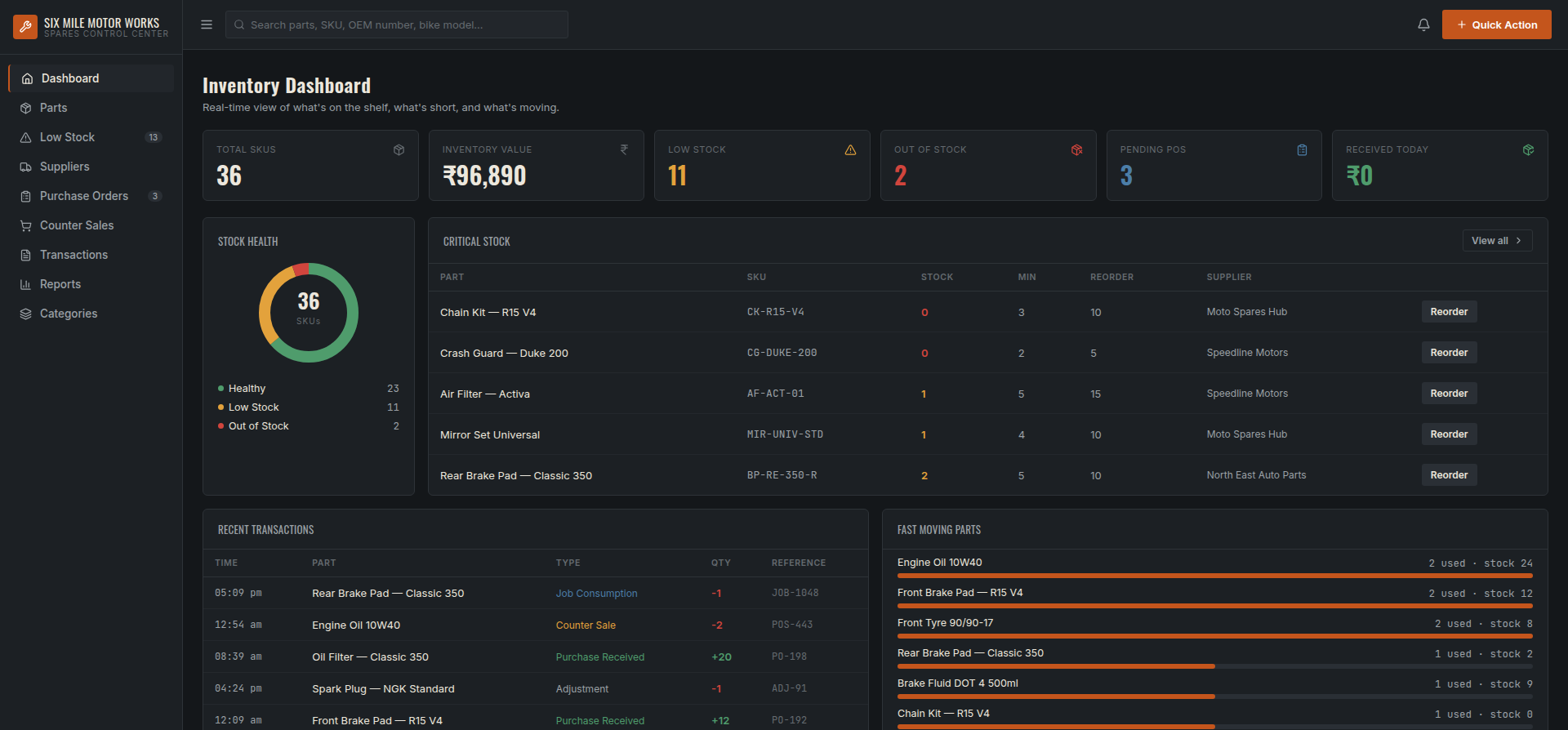Click the warning triangle on Low Stock card
The width and height of the screenshot is (1568, 730).
850,149
